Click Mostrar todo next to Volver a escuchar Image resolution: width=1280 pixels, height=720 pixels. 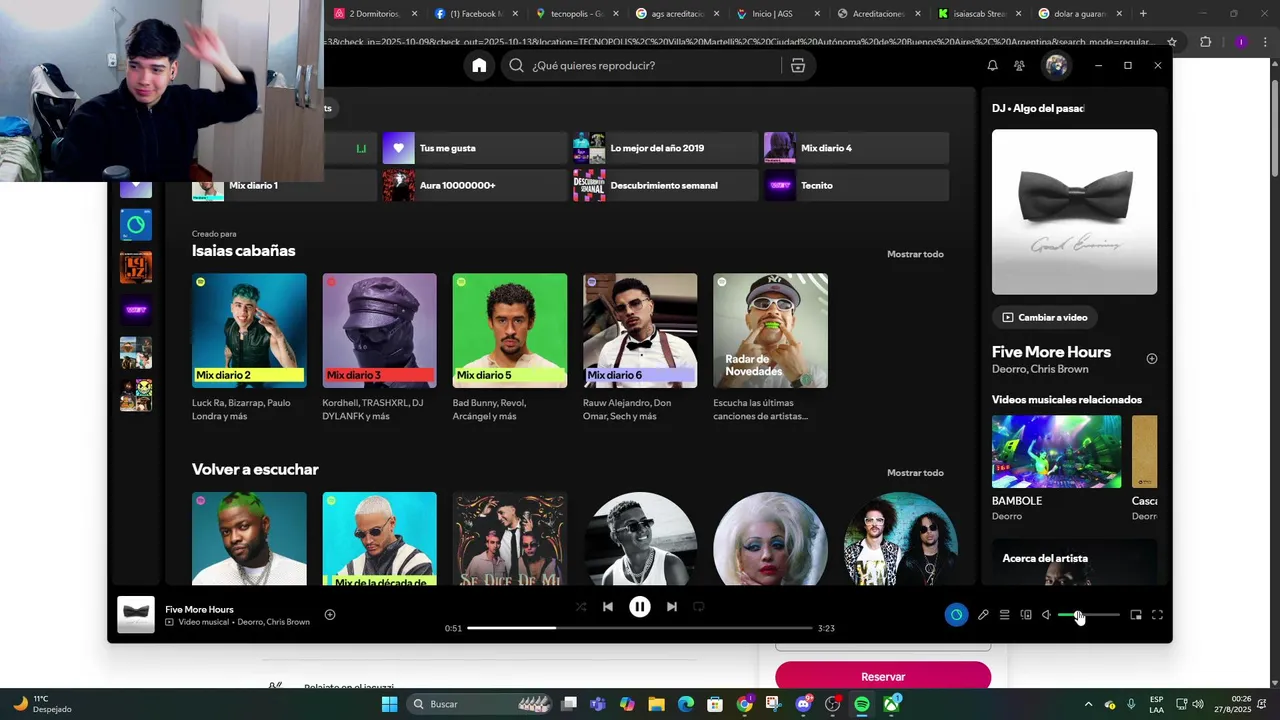pos(915,473)
